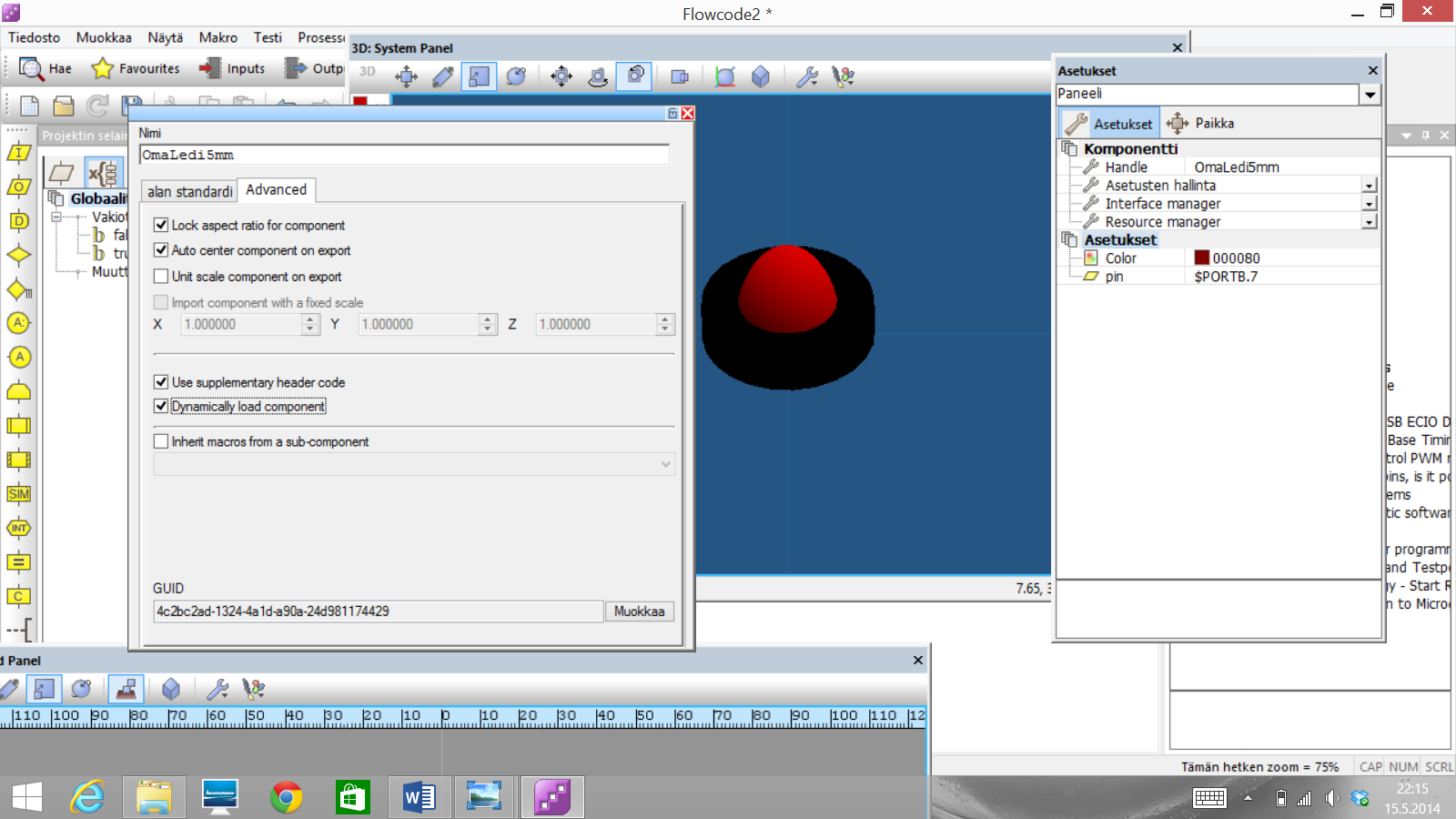Click the Nimi field containing OmaLedi5mm
The image size is (1456, 819).
[x=404, y=155]
